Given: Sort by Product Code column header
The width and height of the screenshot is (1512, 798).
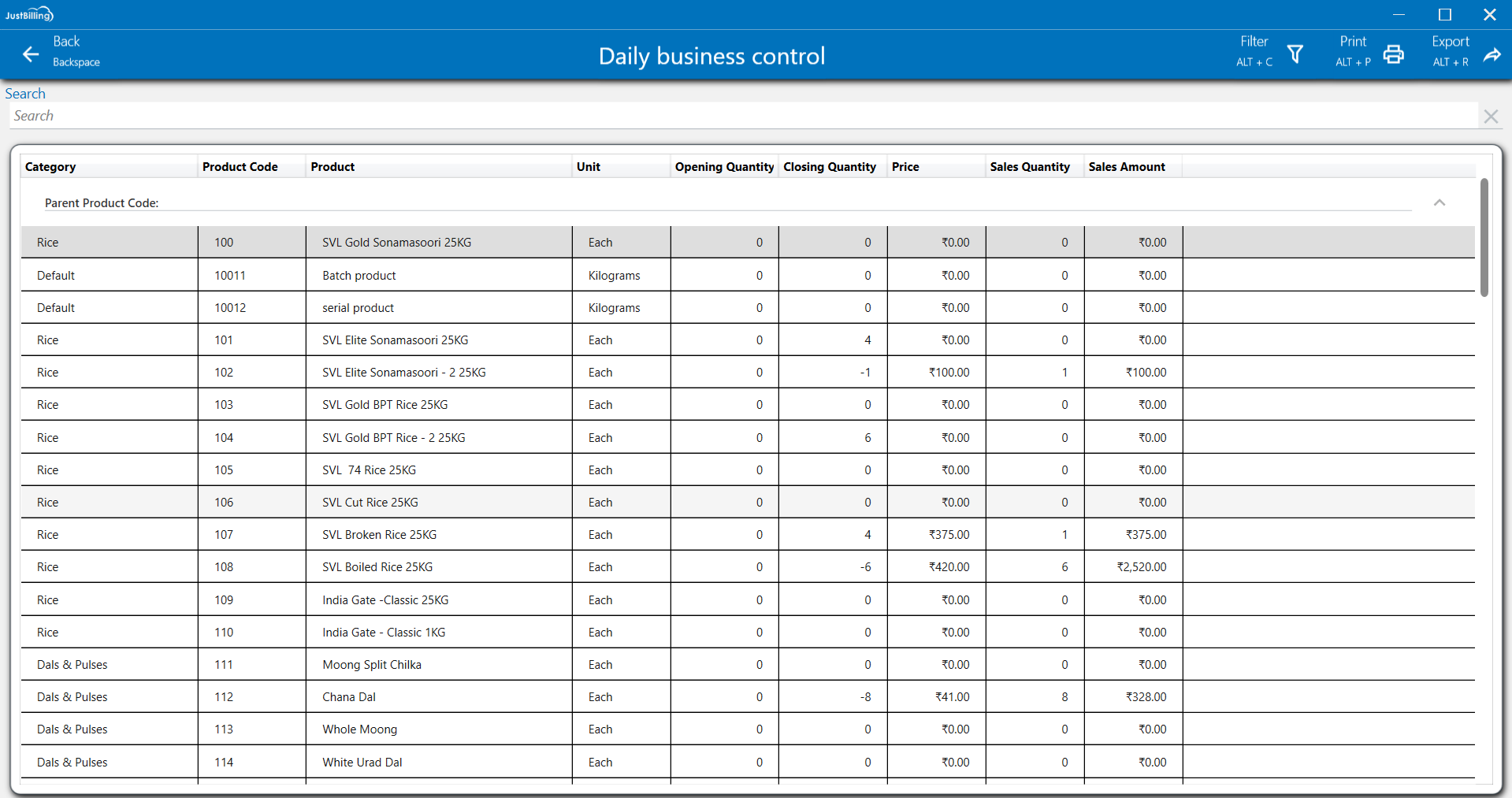Looking at the screenshot, I should coord(240,167).
